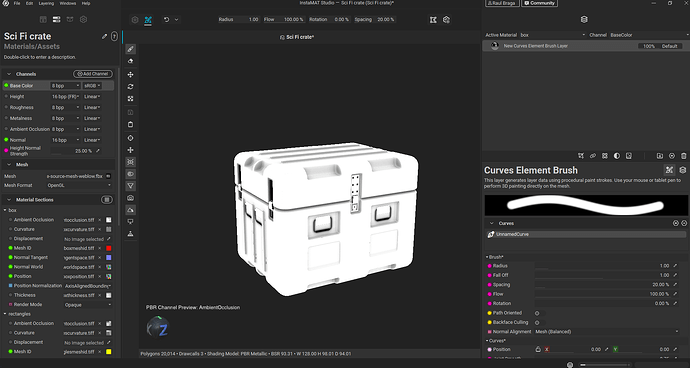Click the red Mesh ID color swatch
This screenshot has height=368, width=690.
[x=109, y=248]
